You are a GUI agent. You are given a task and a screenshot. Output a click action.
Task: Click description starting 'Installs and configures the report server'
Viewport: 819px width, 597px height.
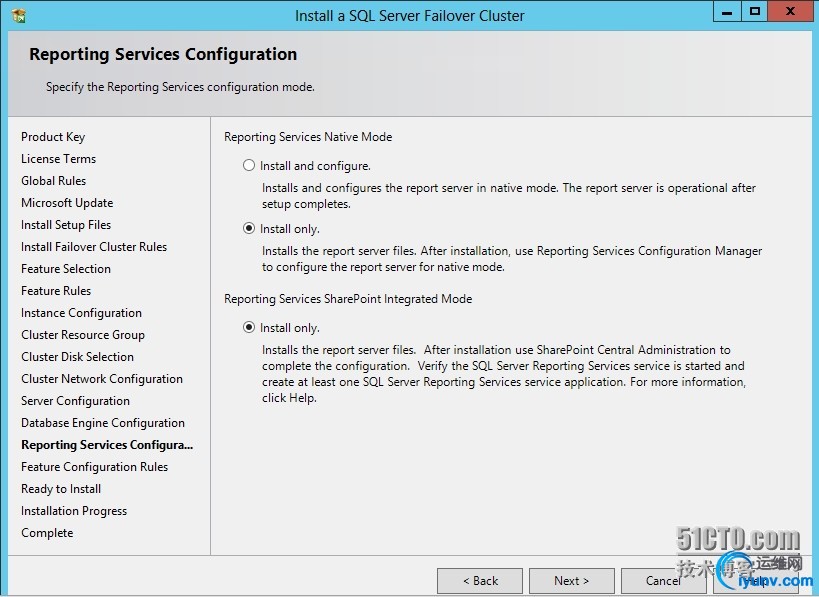pos(509,196)
